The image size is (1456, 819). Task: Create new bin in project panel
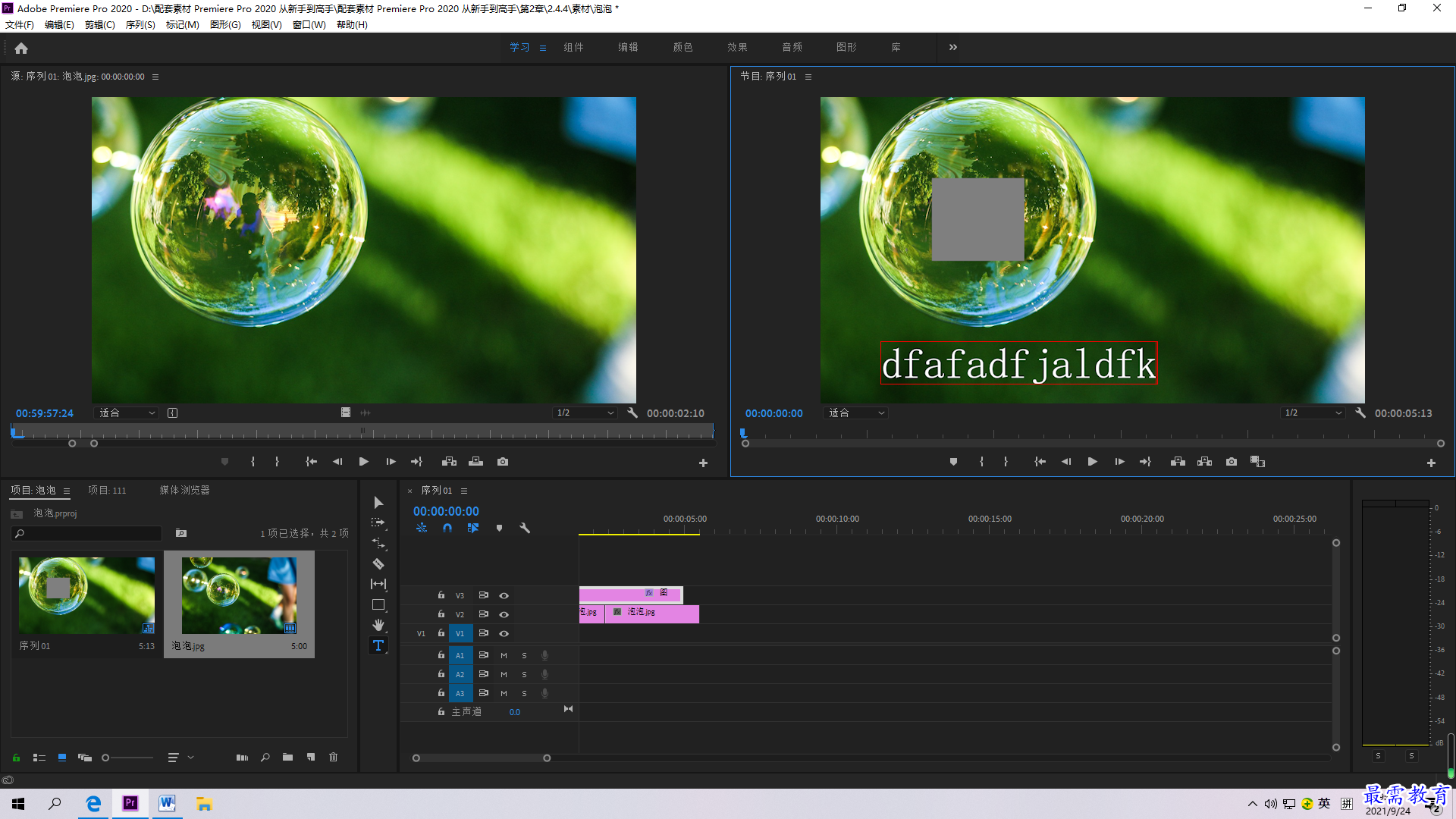(x=287, y=758)
